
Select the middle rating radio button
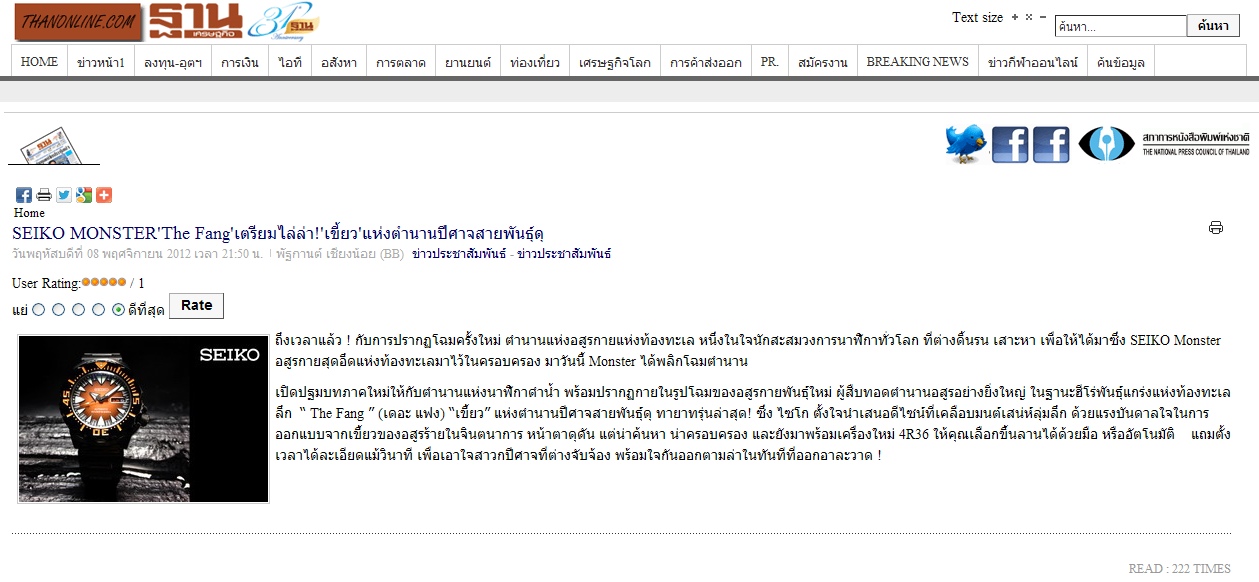tap(79, 310)
